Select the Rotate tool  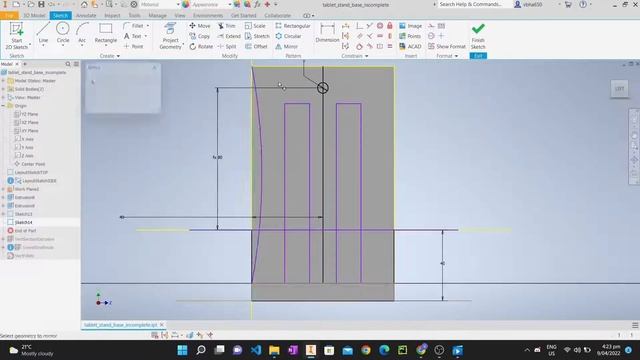(x=201, y=47)
